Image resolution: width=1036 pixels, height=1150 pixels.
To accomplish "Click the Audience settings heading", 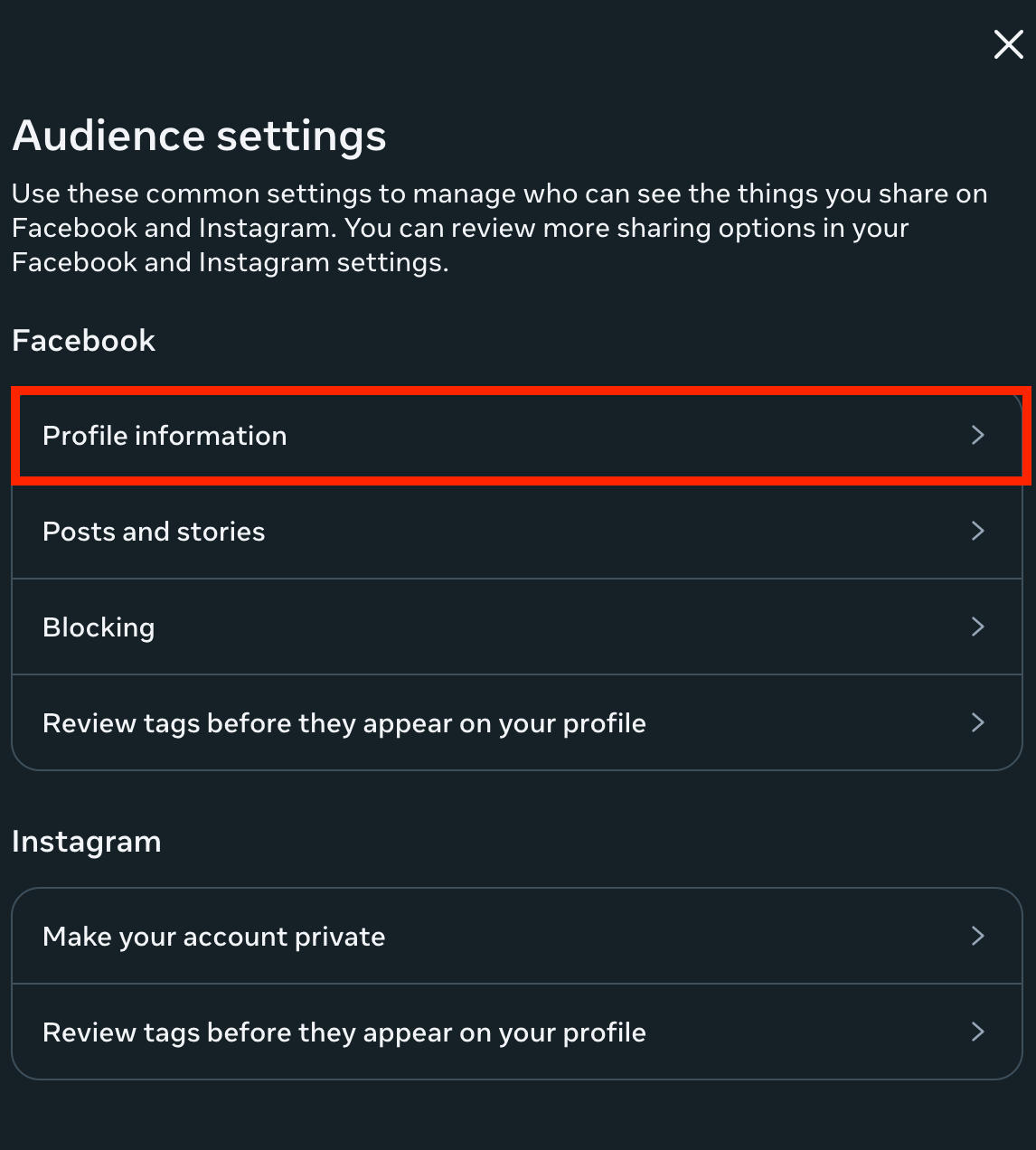I will coord(199,137).
